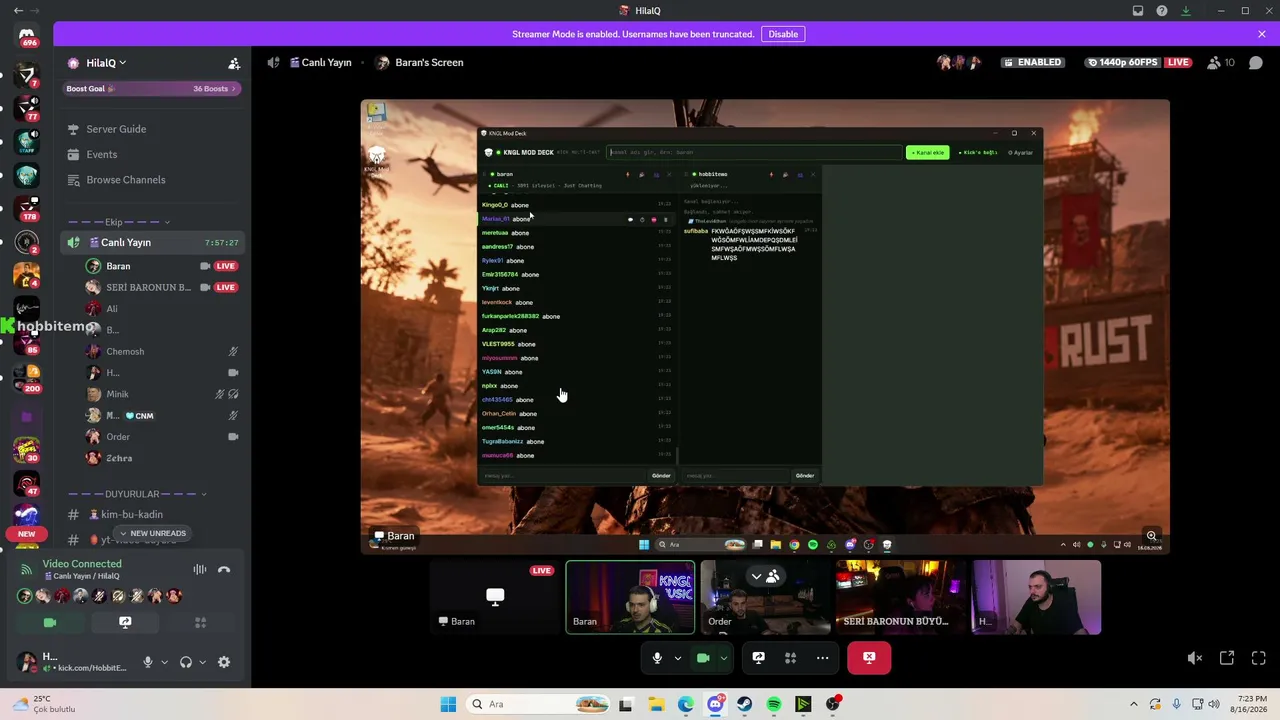Select Baran's webcam tile
The height and width of the screenshot is (720, 1280).
[x=630, y=597]
